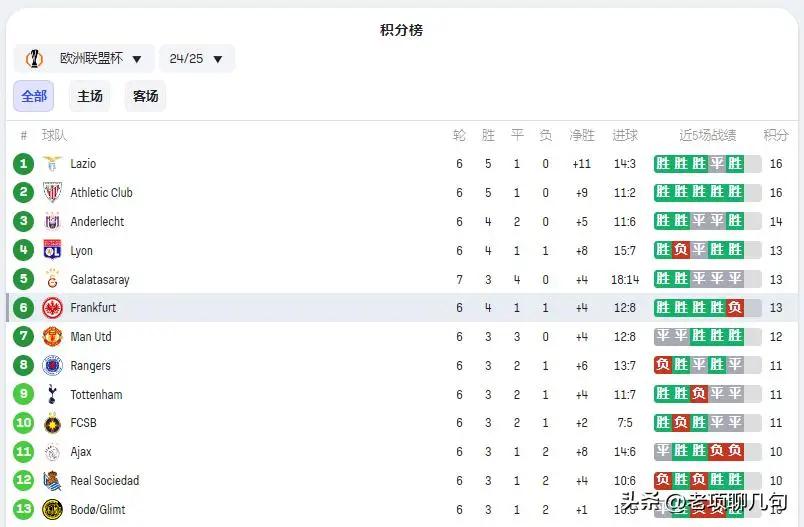Click the Rangers crest icon
Screen dimensions: 804x527
point(52,366)
